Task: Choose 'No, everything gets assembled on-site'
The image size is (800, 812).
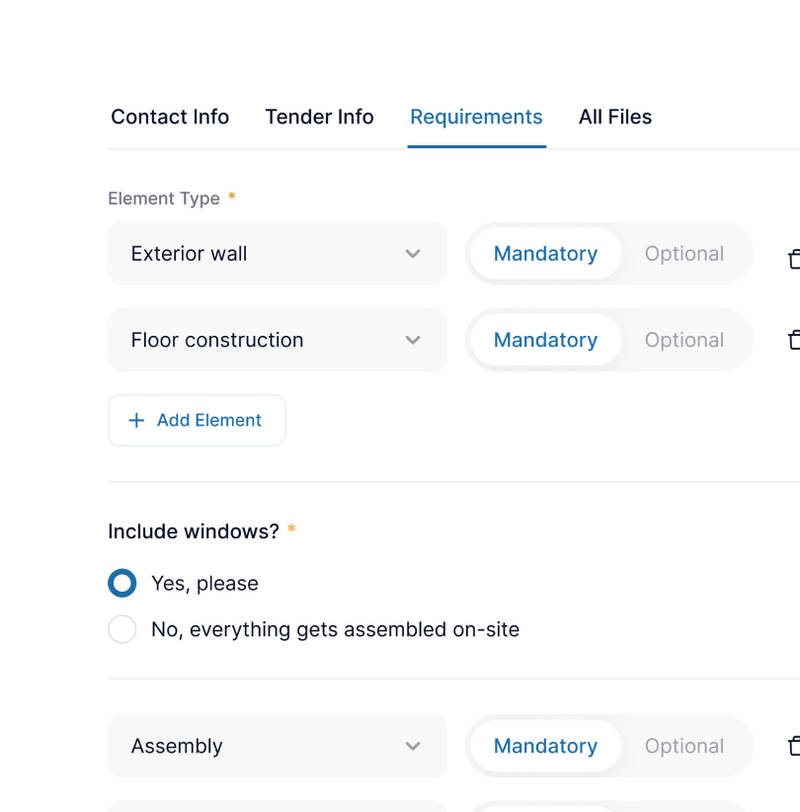Action: coord(122,629)
